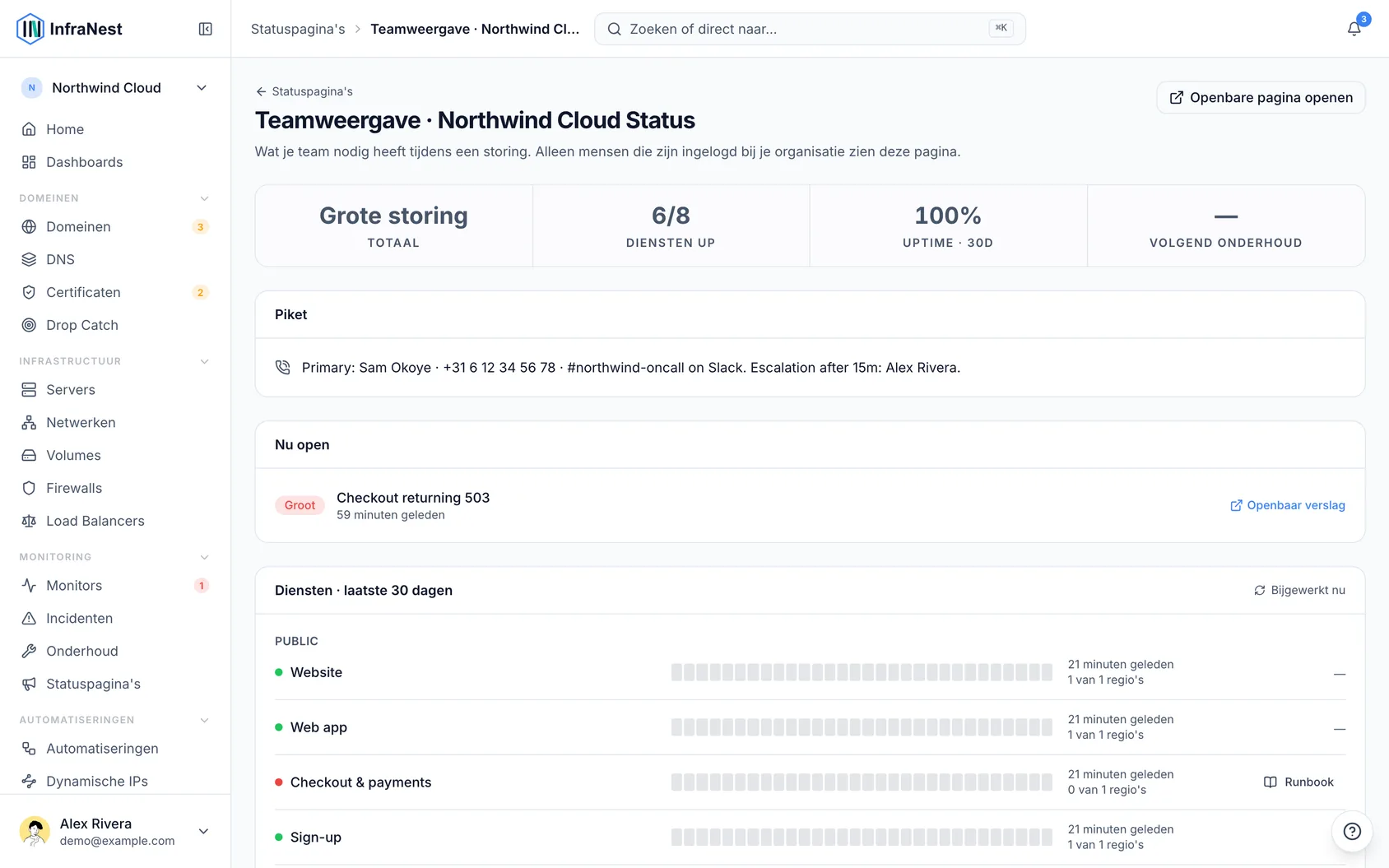
Task: Collapse the Monitoring section chevron
Action: (x=204, y=557)
